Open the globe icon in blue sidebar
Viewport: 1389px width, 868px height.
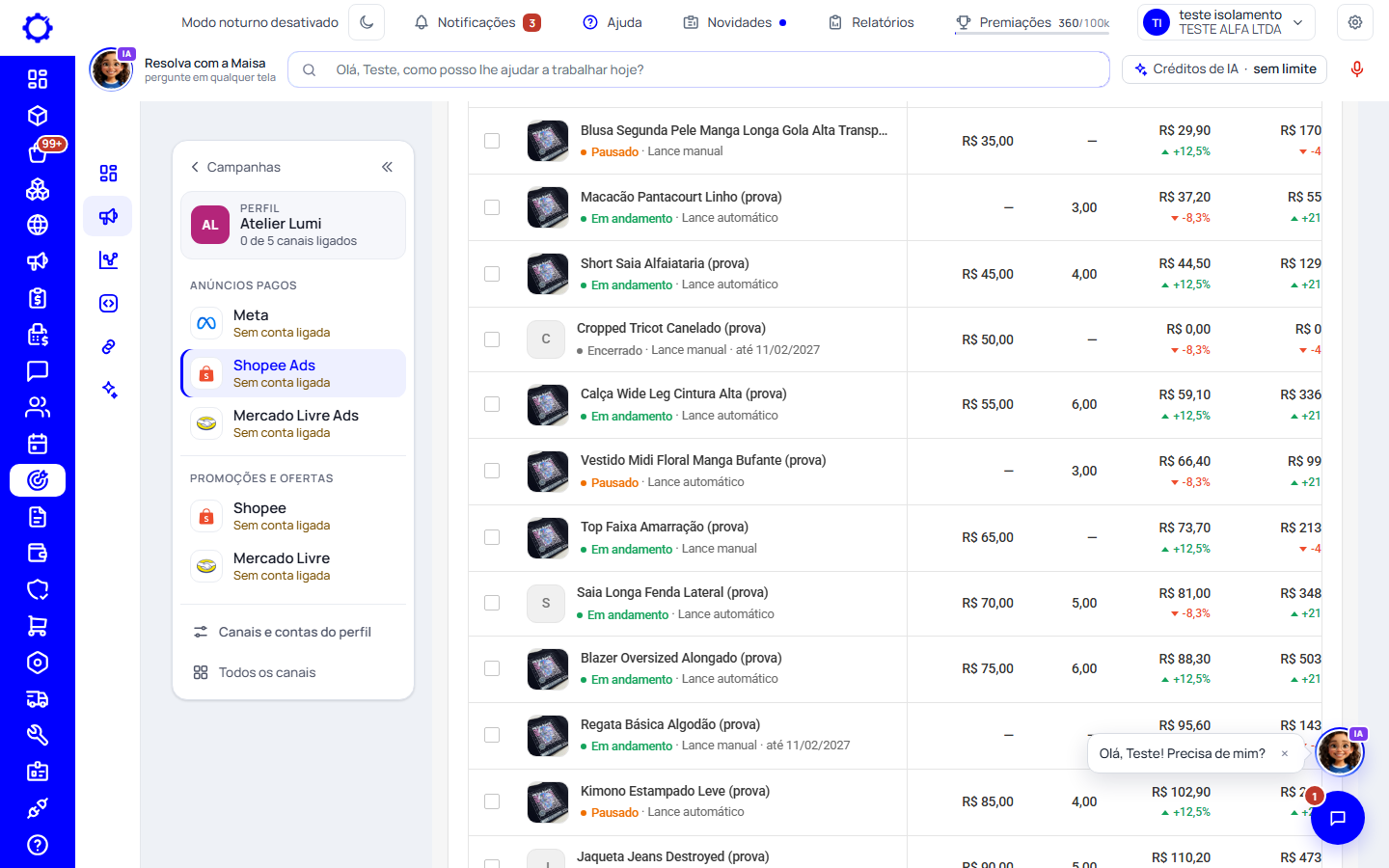[x=38, y=225]
